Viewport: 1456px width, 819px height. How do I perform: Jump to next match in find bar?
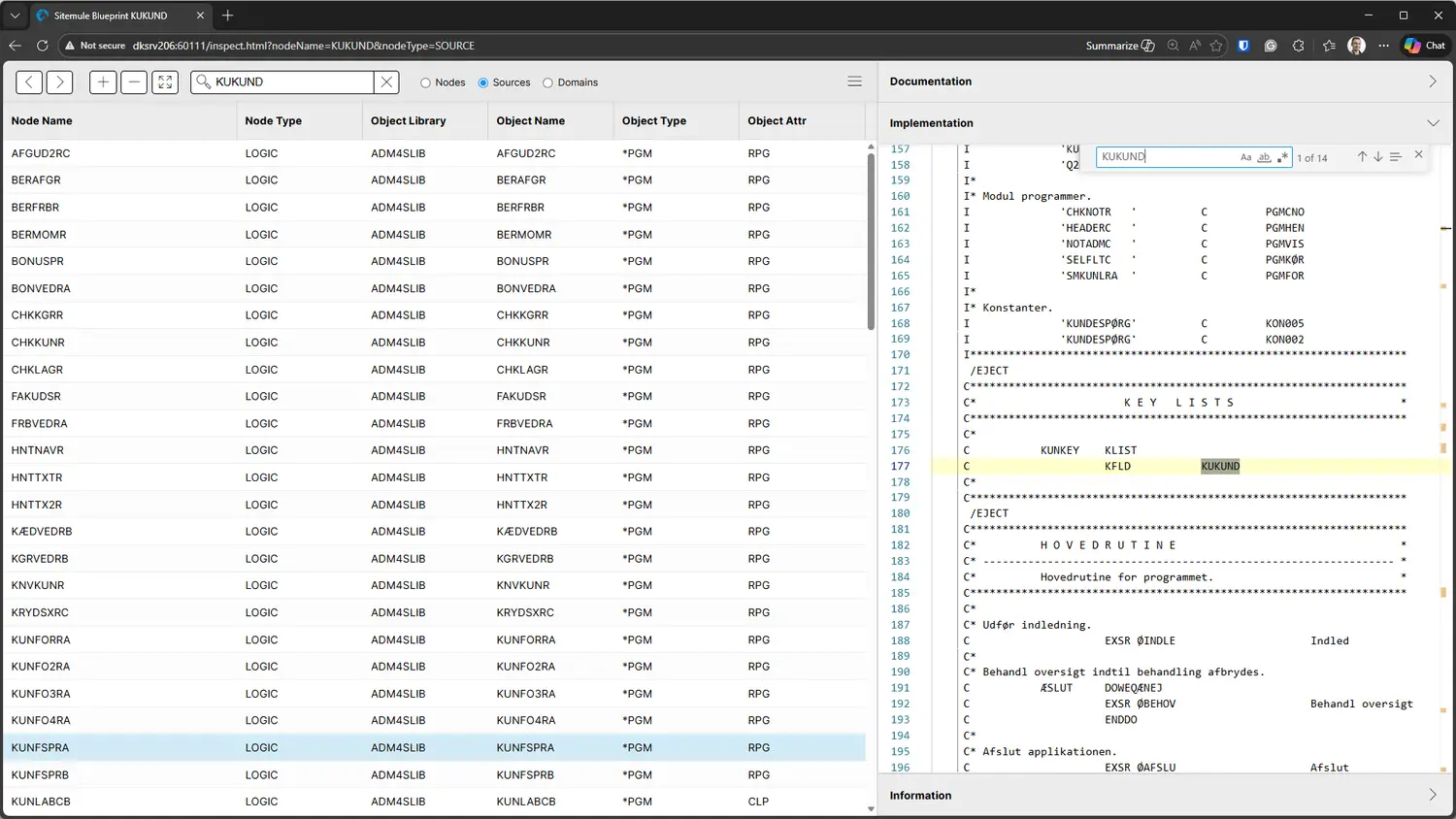click(1377, 157)
